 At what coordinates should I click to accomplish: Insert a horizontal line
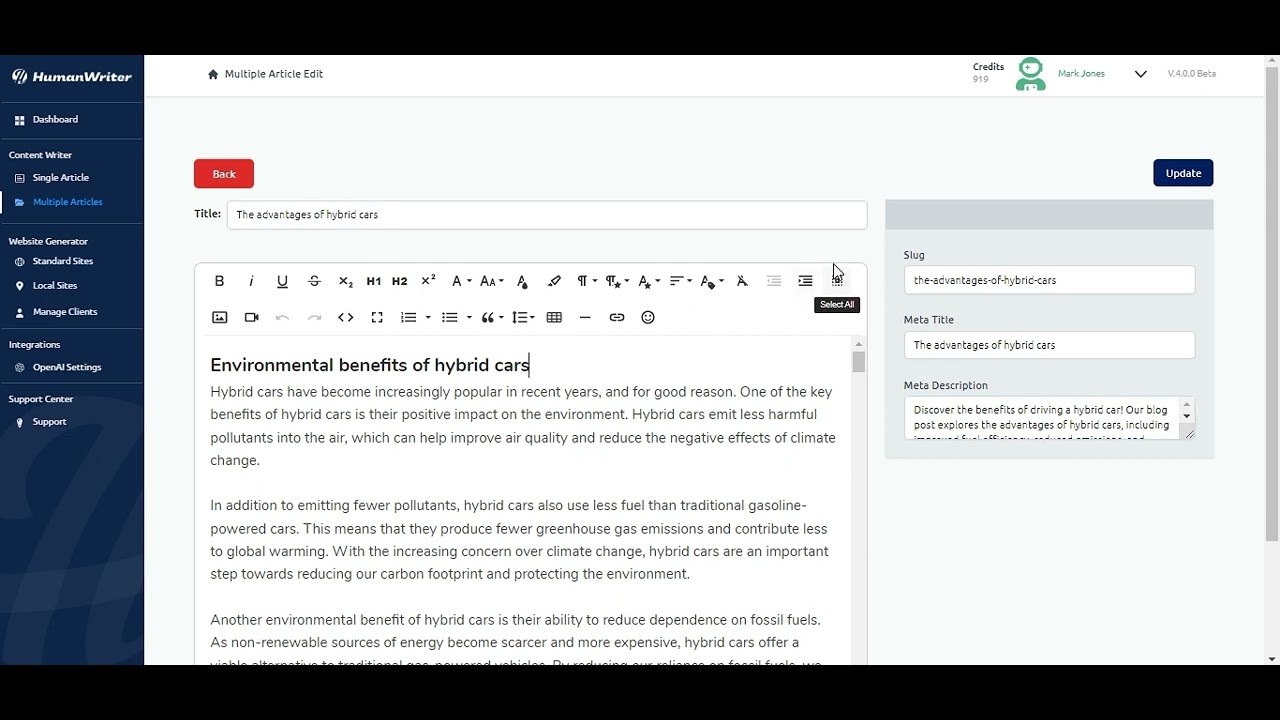[x=585, y=317]
